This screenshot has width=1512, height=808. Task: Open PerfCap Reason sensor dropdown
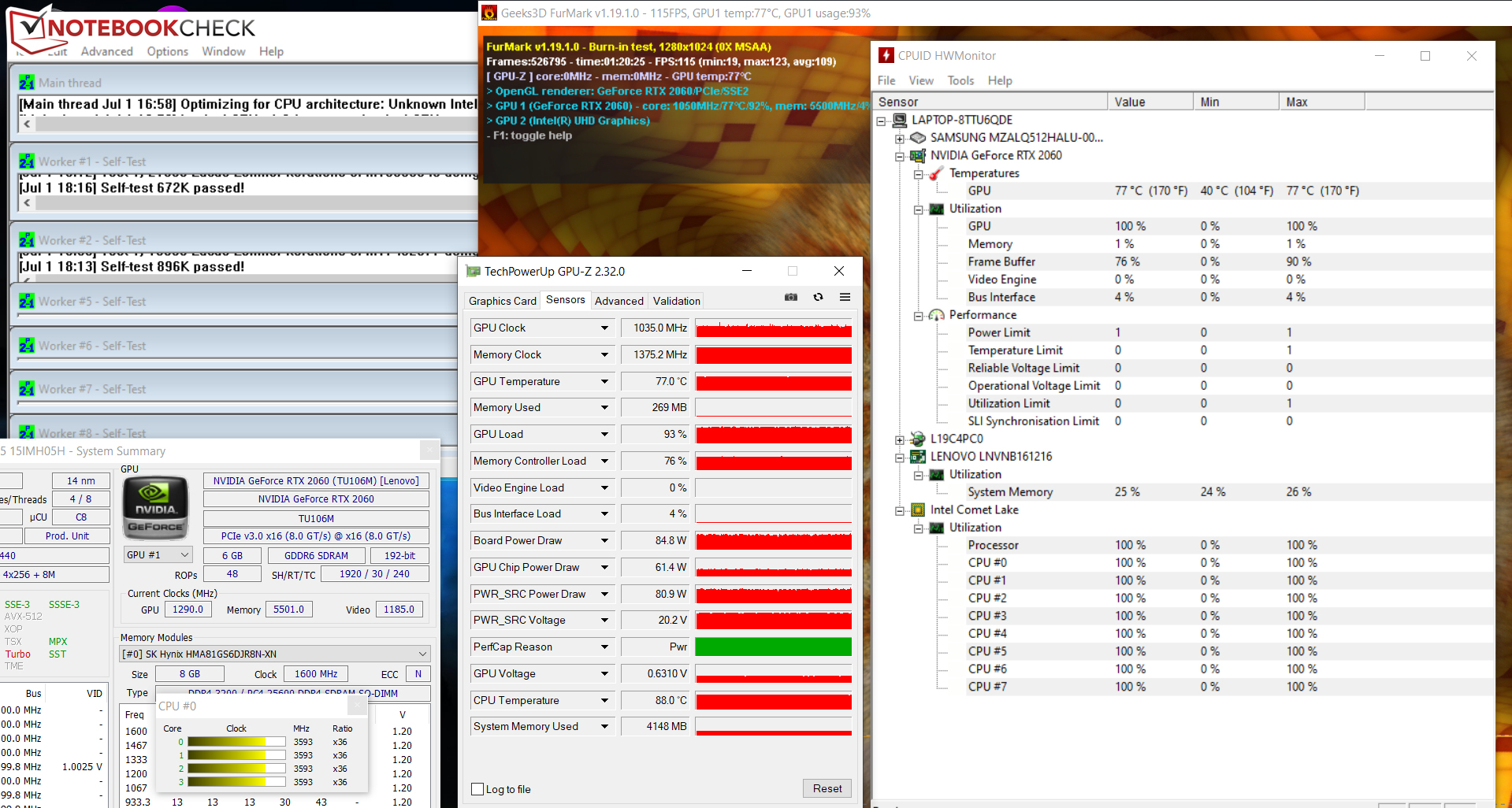(x=605, y=647)
